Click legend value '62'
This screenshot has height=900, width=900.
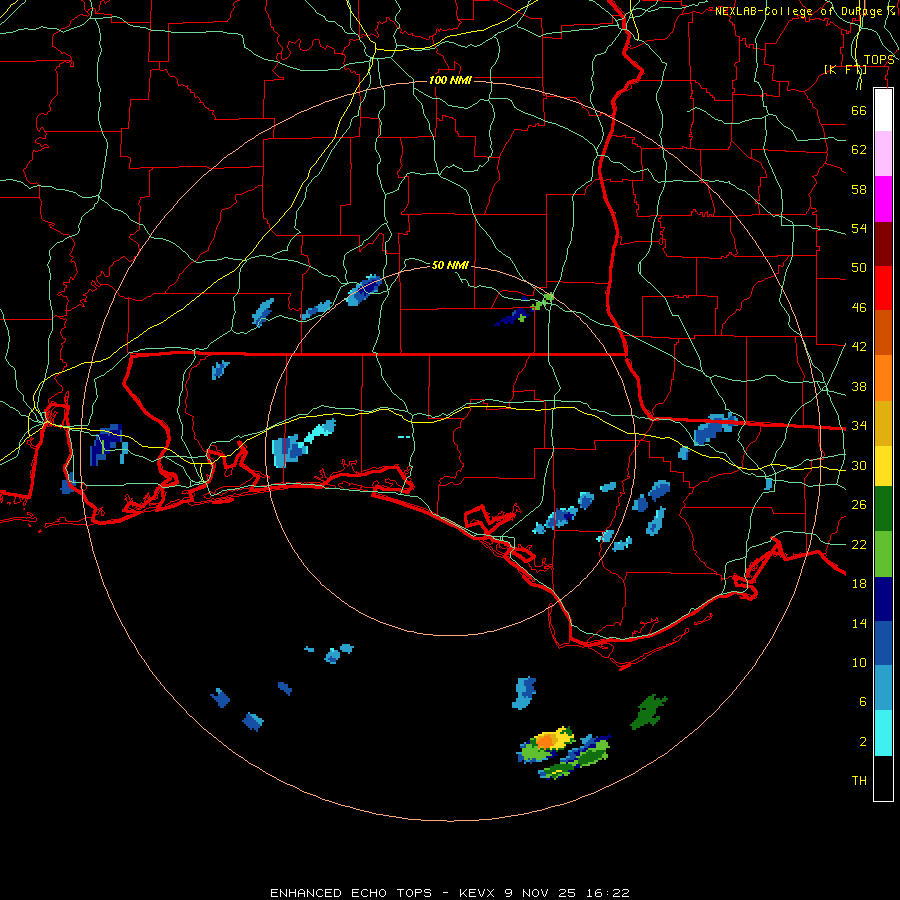859,150
